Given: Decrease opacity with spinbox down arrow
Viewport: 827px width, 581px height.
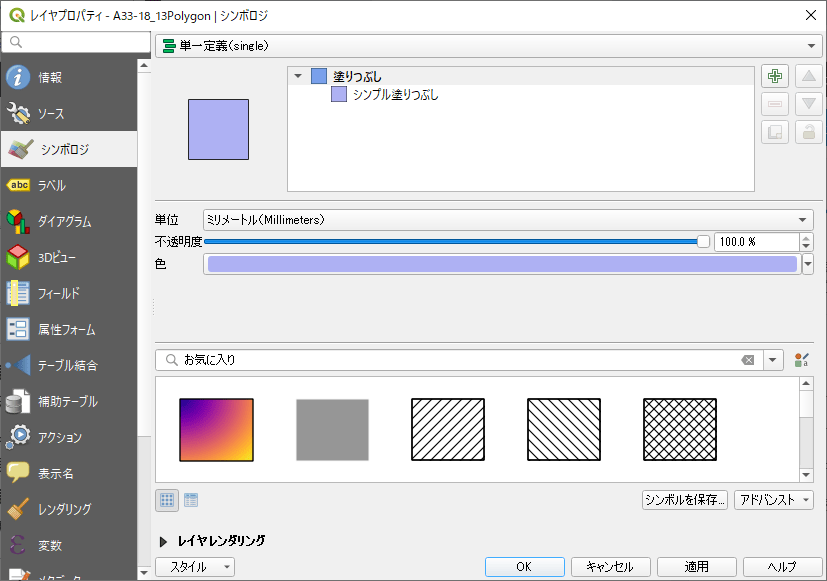Looking at the screenshot, I should click(806, 246).
